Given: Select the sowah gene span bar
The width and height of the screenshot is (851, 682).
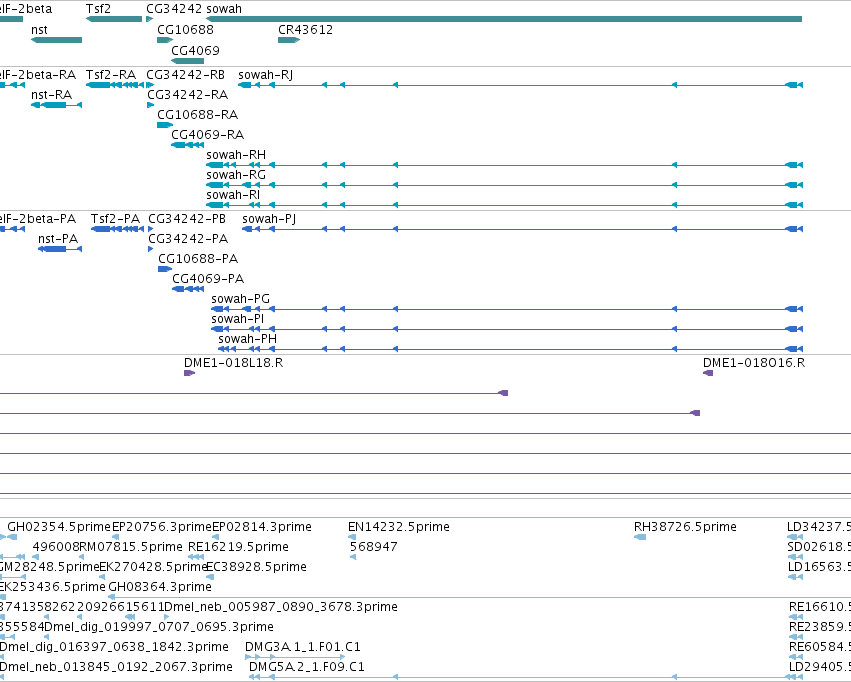Looking at the screenshot, I should click(504, 19).
